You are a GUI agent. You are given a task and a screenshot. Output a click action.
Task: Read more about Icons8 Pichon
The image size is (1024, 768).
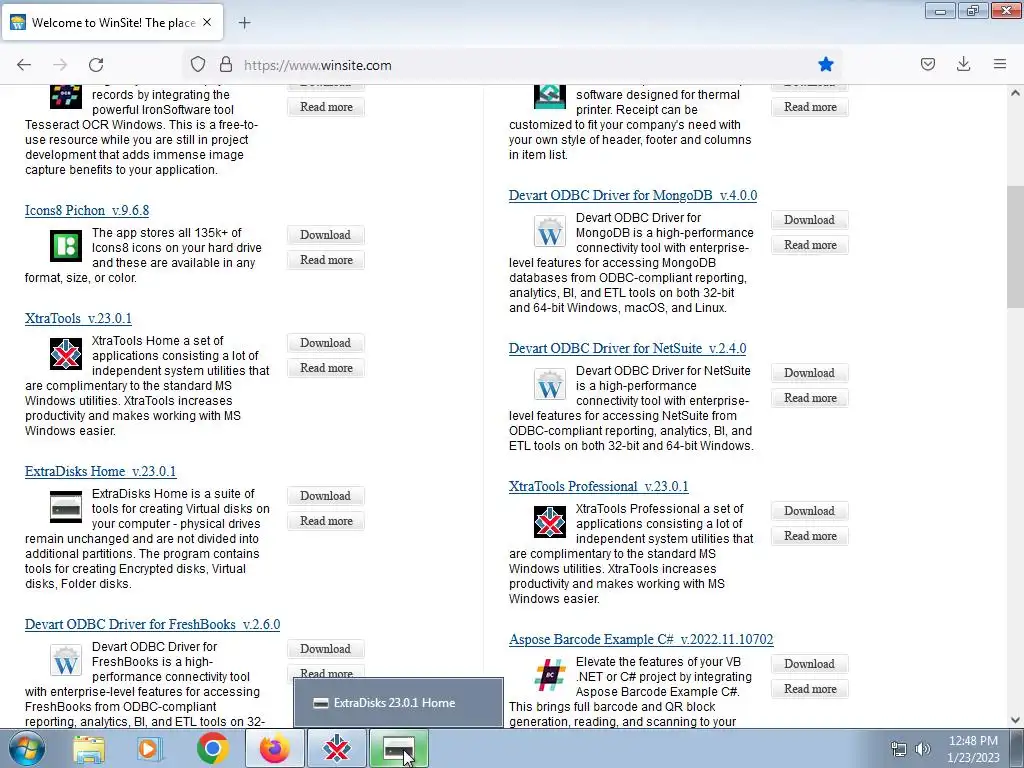pyautogui.click(x=326, y=260)
